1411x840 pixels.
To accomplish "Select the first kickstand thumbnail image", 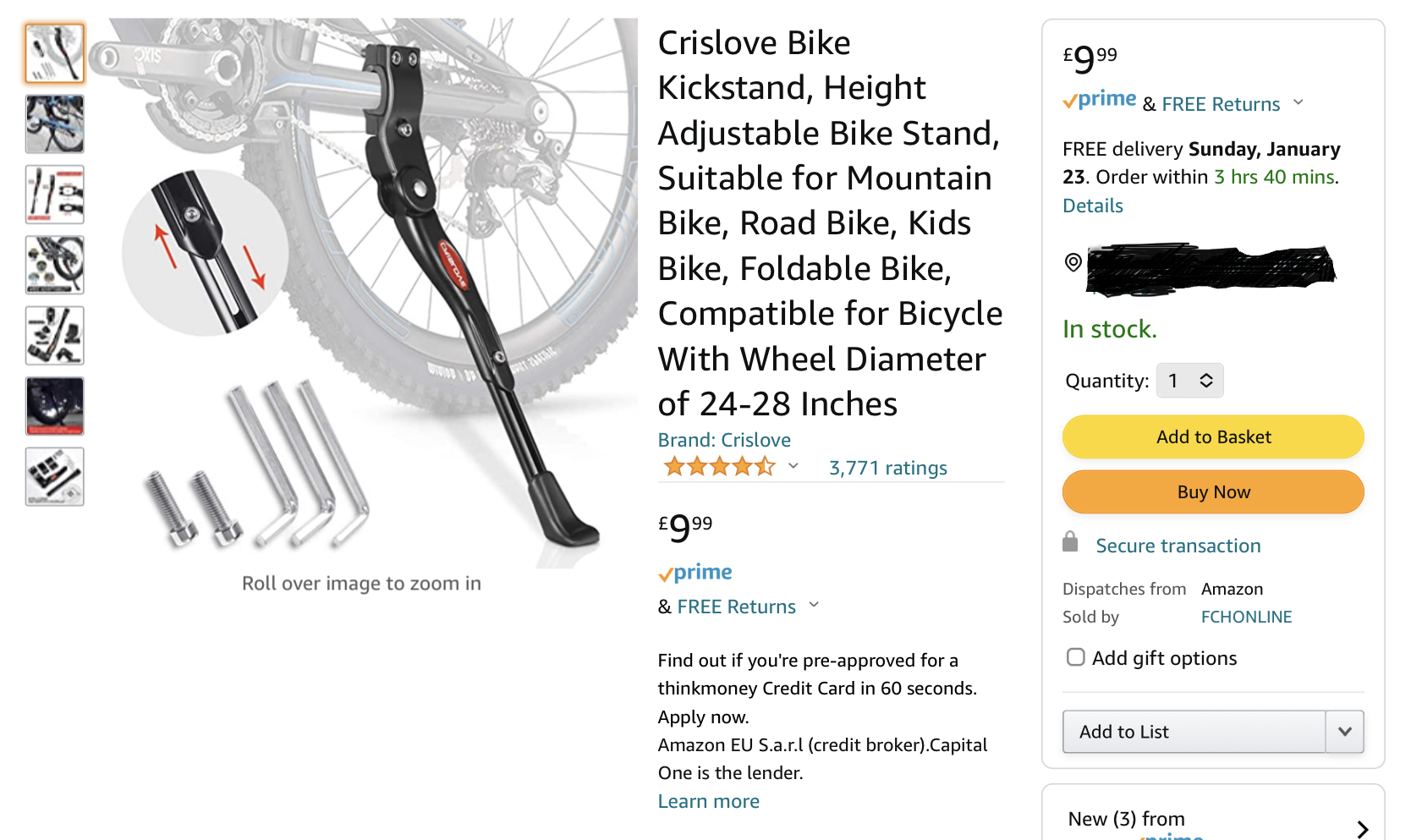I will pos(55,53).
